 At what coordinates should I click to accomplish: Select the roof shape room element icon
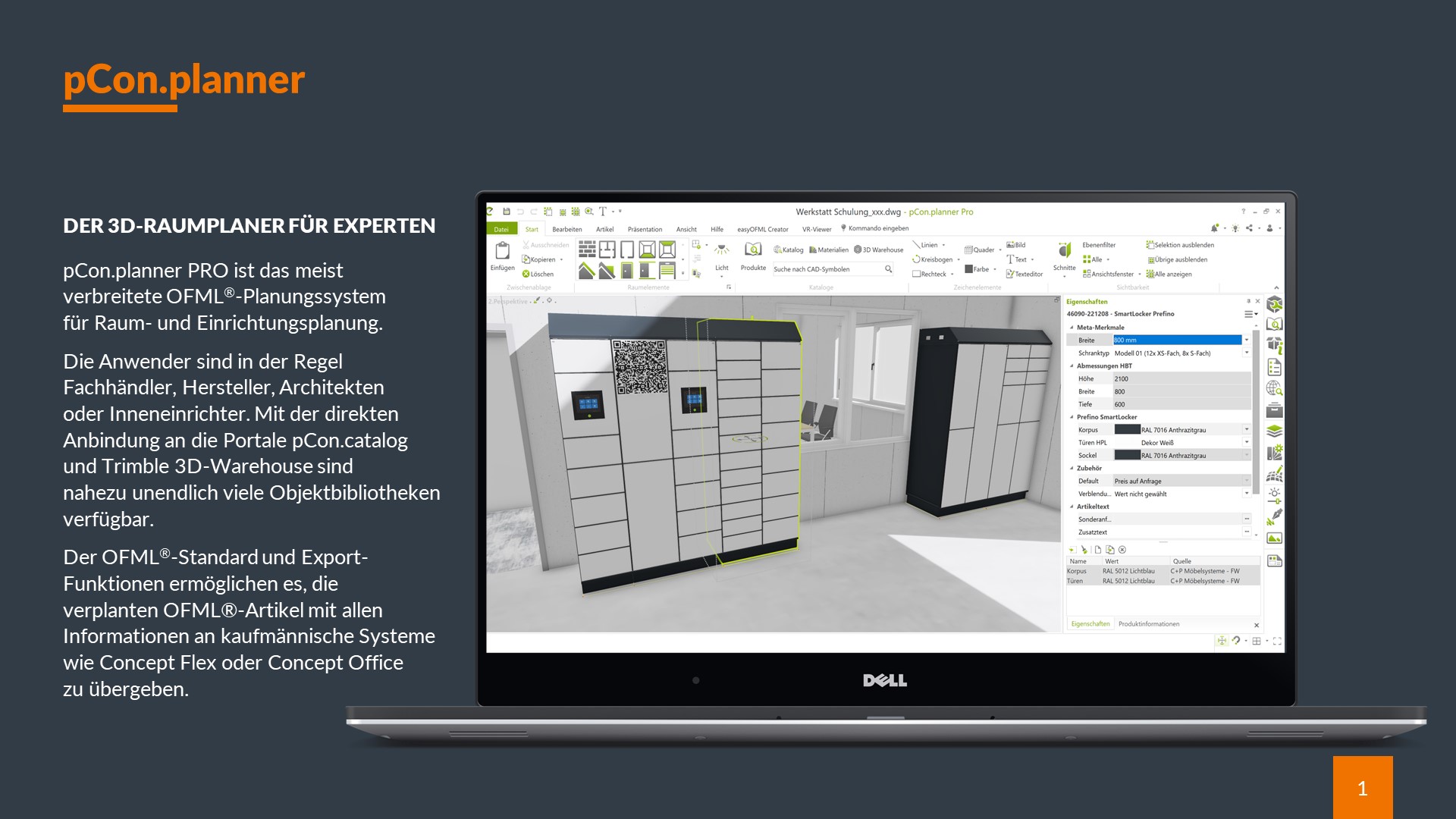(x=587, y=271)
